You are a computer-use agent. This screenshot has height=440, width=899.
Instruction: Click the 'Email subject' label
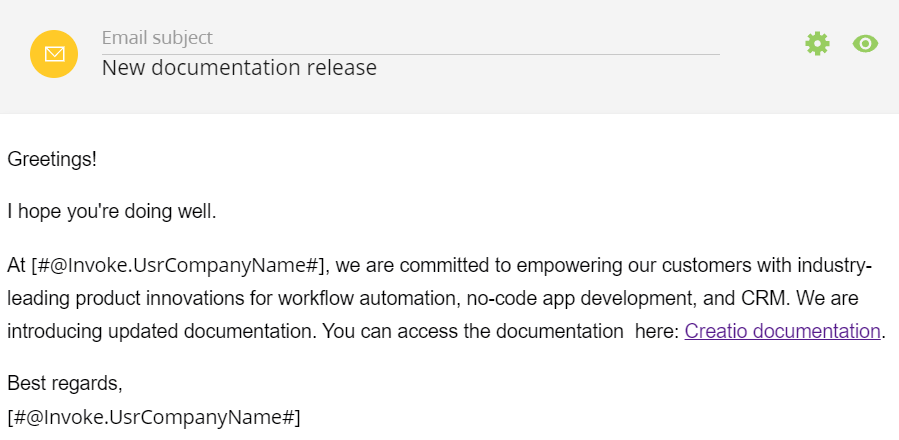click(x=157, y=38)
